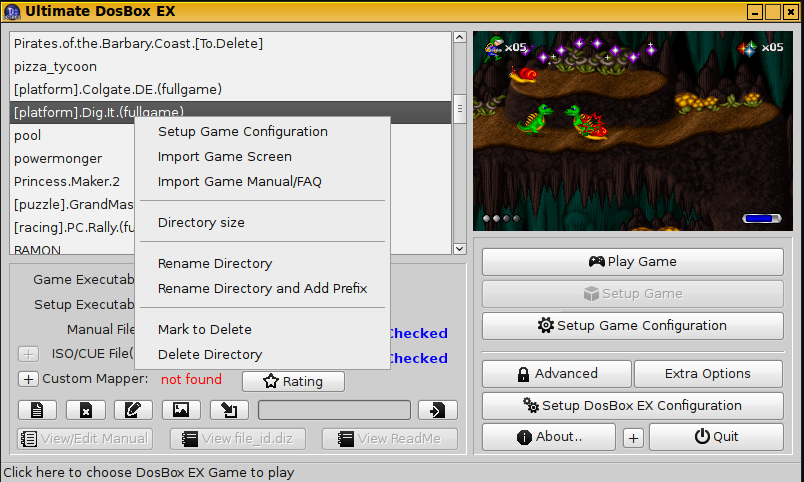Click the picture image icon button
Screen dimensions: 804x482
181,410
